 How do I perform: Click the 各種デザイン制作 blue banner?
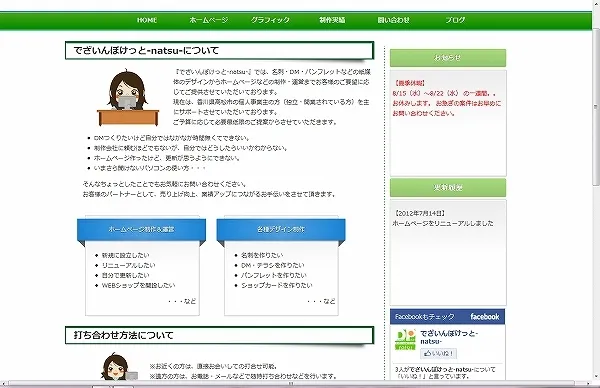click(x=281, y=229)
